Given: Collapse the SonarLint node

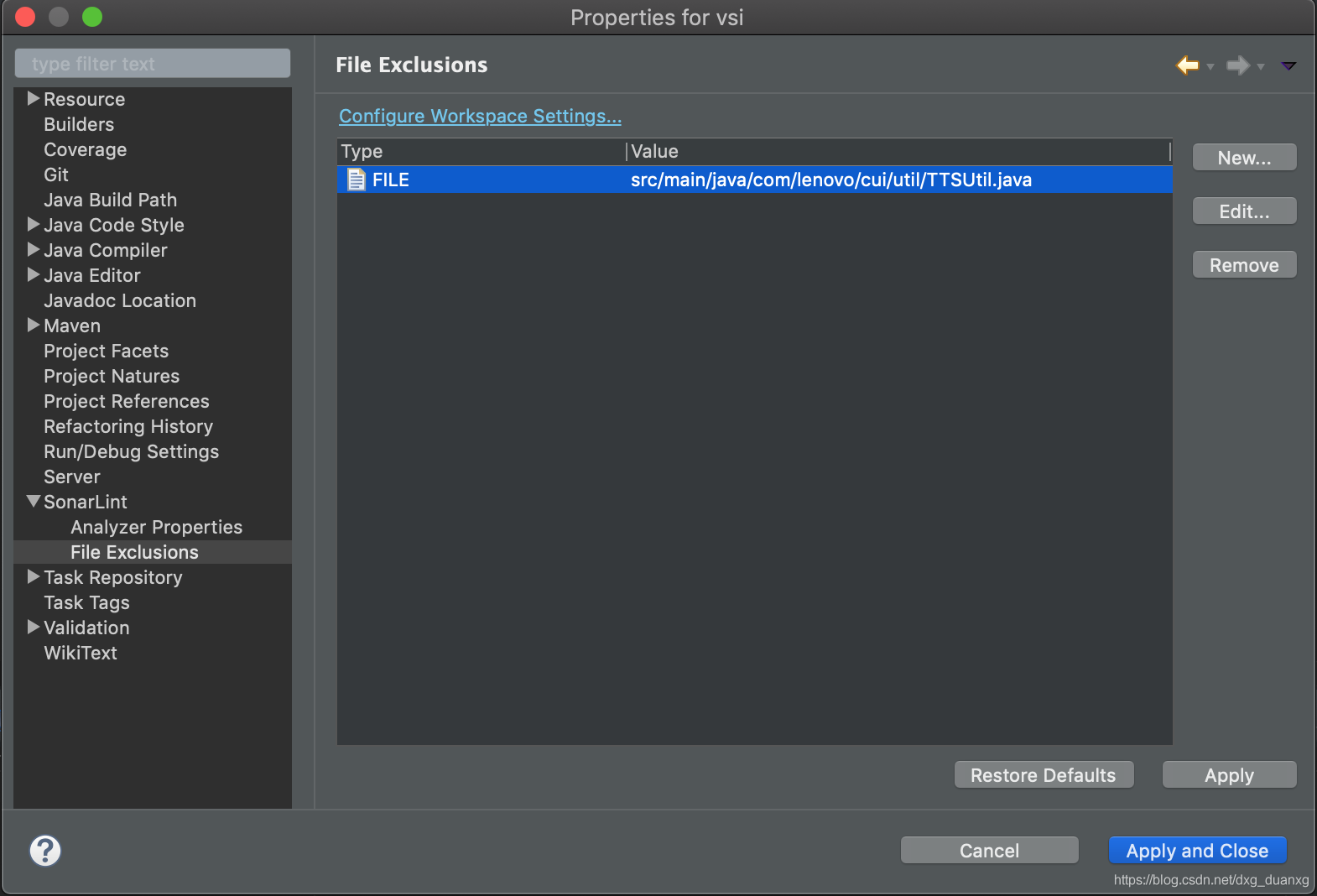Looking at the screenshot, I should (x=34, y=501).
